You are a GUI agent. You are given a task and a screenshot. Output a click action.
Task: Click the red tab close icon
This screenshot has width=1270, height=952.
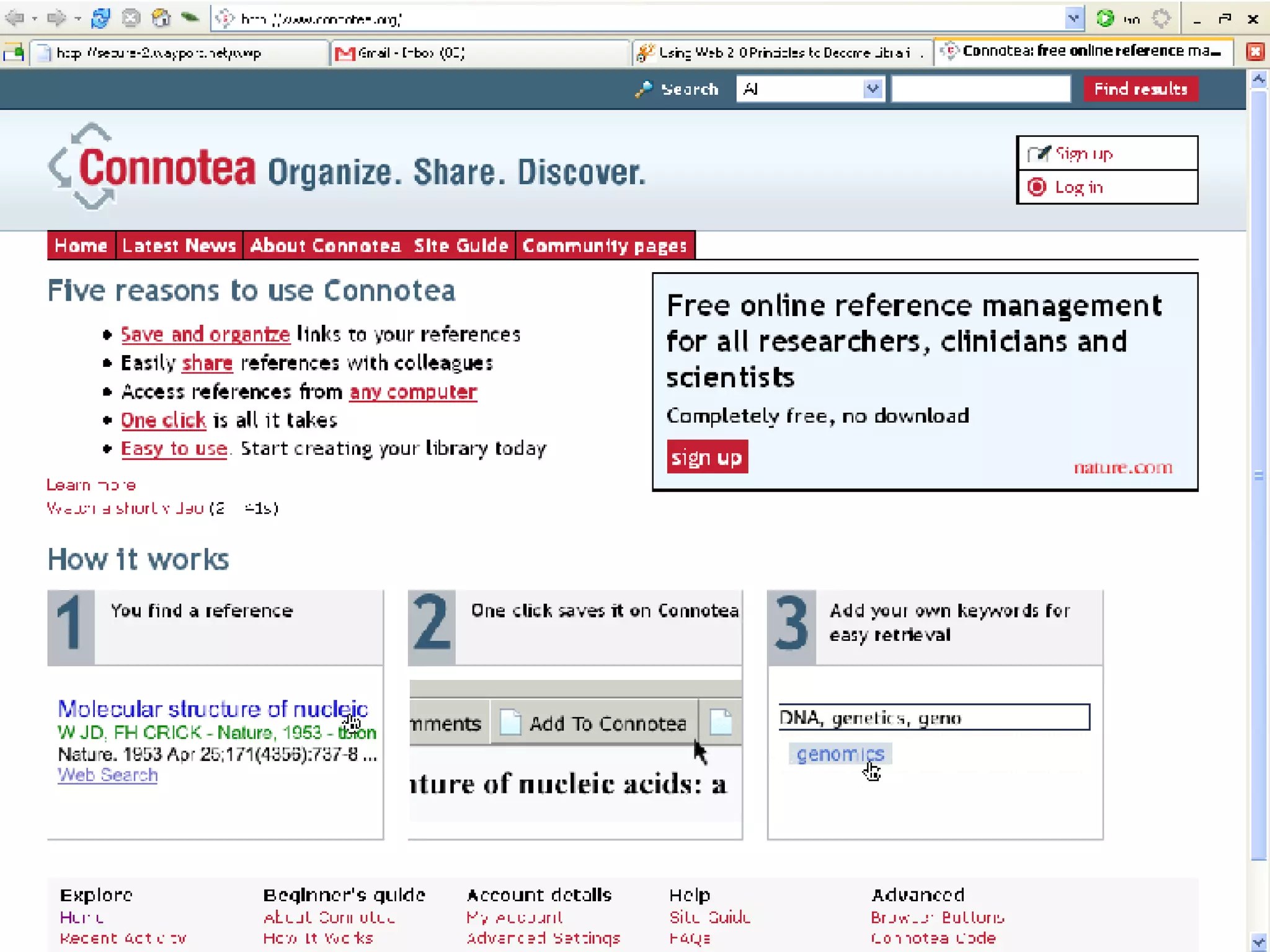[1255, 52]
